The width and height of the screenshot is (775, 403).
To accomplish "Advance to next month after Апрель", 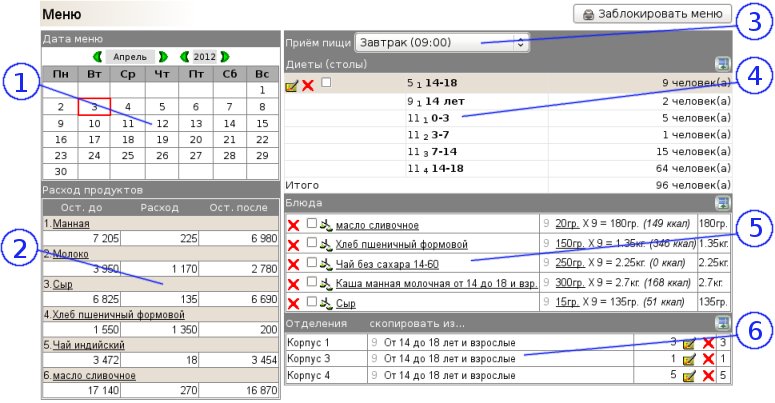I will point(162,57).
